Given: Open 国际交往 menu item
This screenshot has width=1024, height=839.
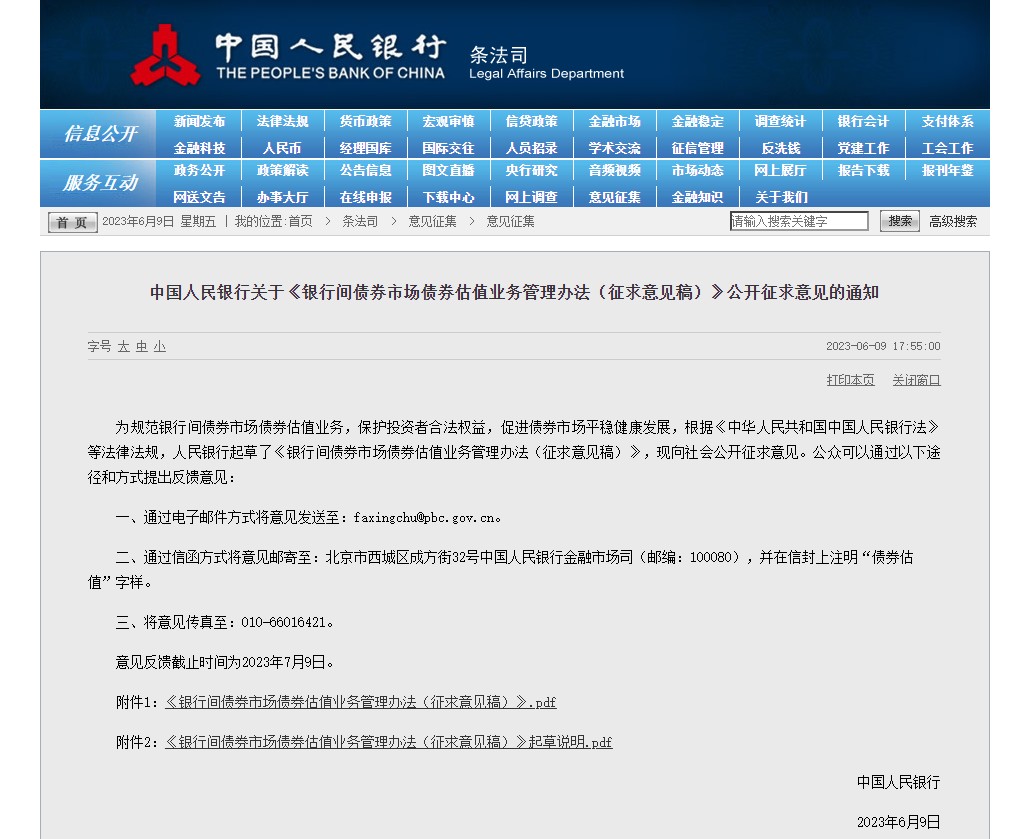Looking at the screenshot, I should click(x=449, y=148).
